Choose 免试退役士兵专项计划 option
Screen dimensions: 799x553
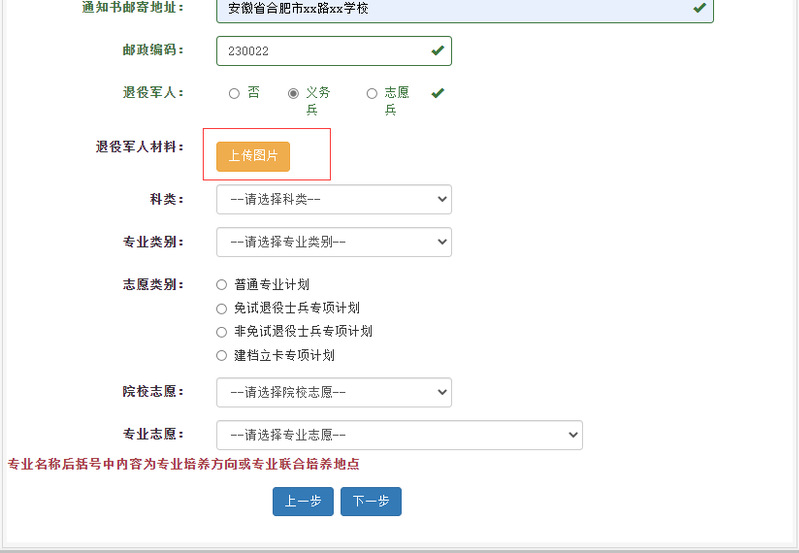tap(221, 309)
